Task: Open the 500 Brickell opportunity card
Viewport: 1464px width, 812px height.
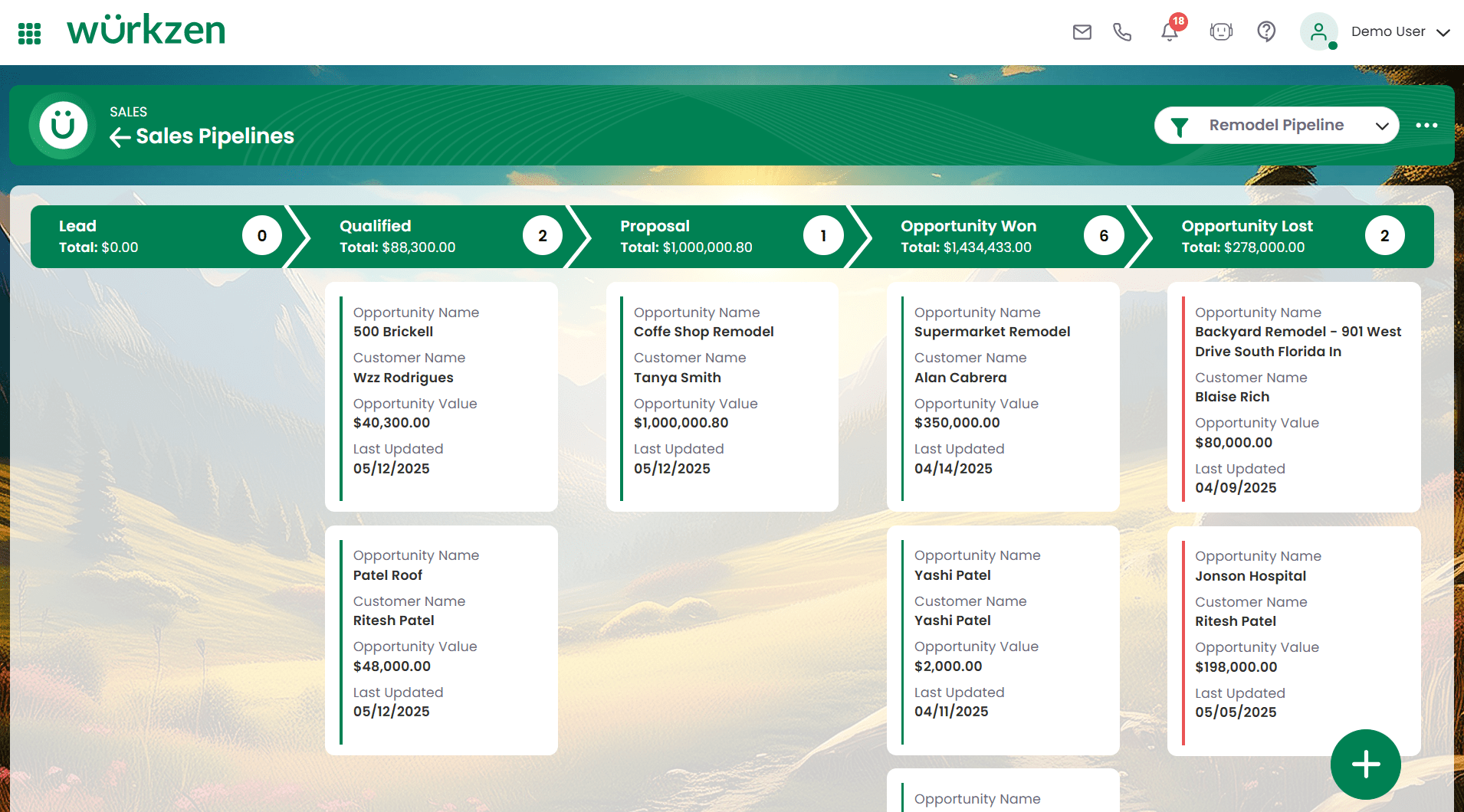Action: point(441,397)
